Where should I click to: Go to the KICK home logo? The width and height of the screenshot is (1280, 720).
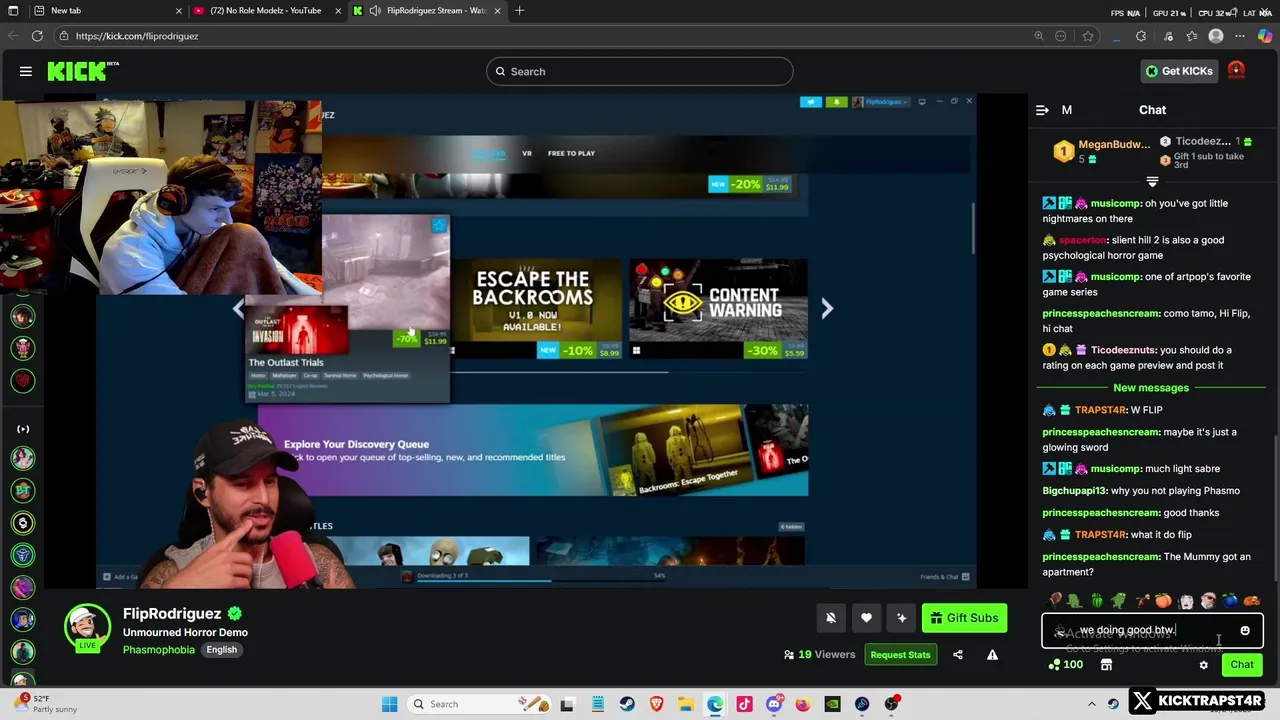(83, 71)
